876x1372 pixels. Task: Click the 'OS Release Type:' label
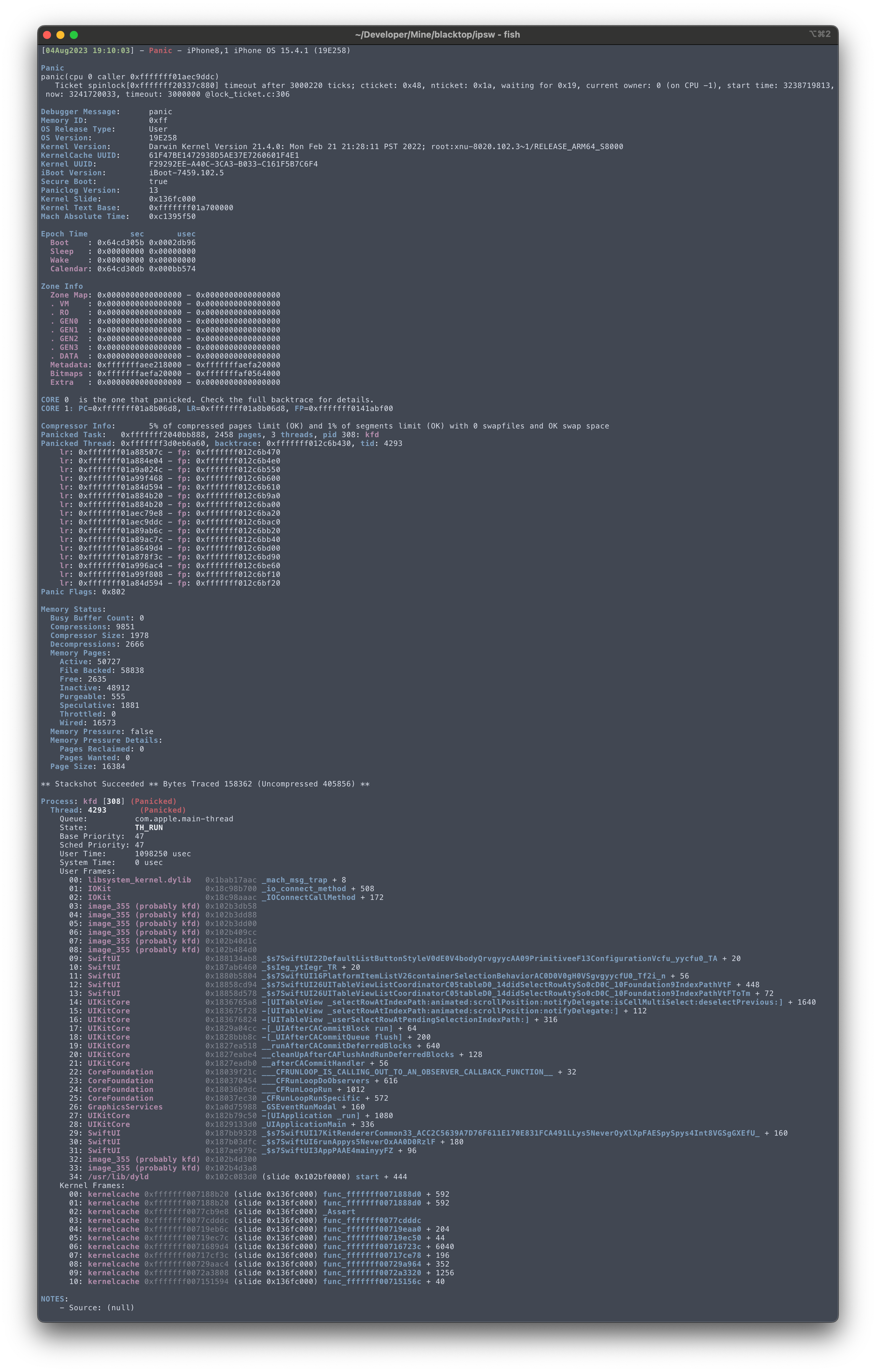[x=78, y=129]
